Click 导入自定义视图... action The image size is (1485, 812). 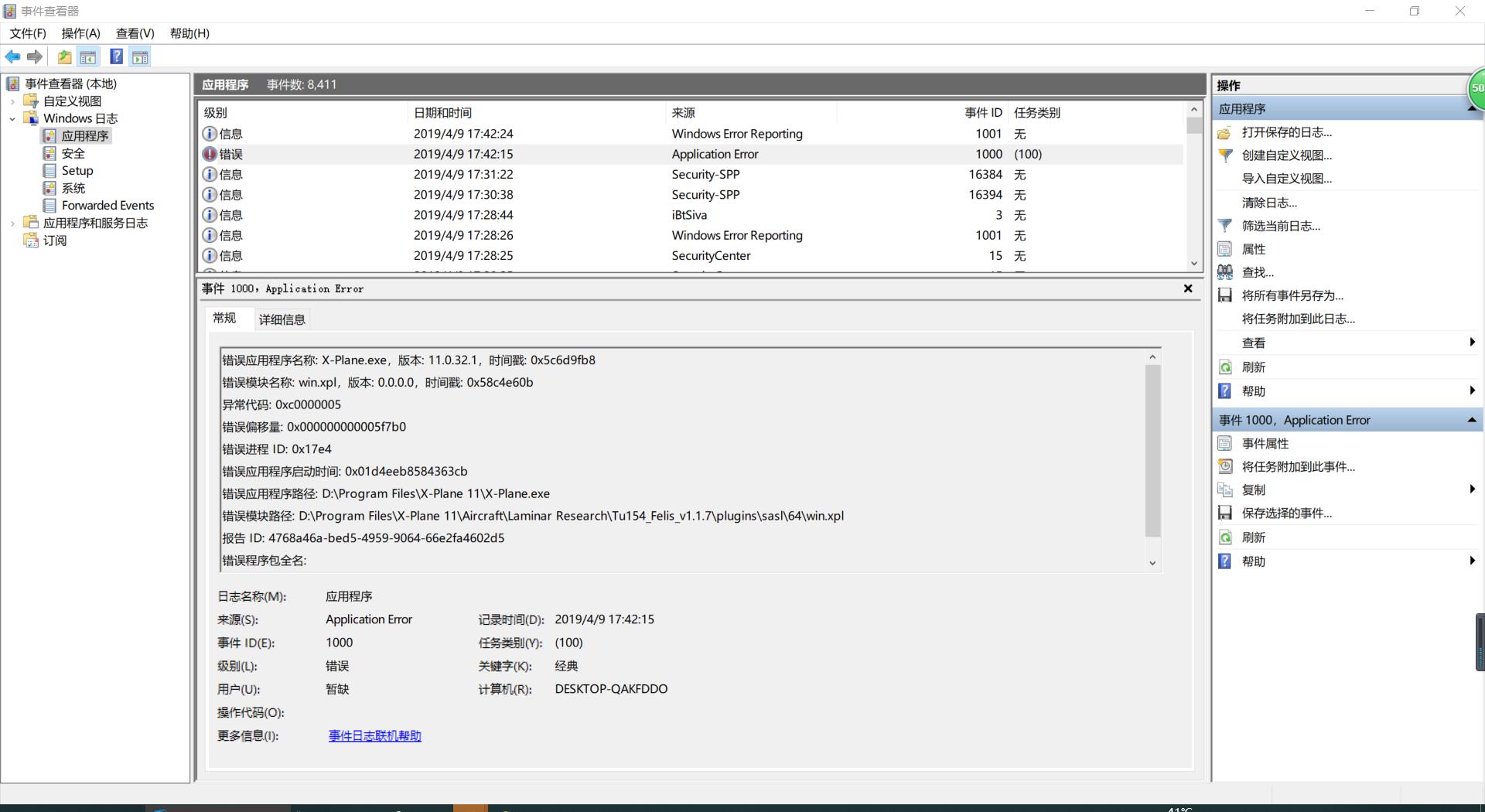[x=1286, y=179]
